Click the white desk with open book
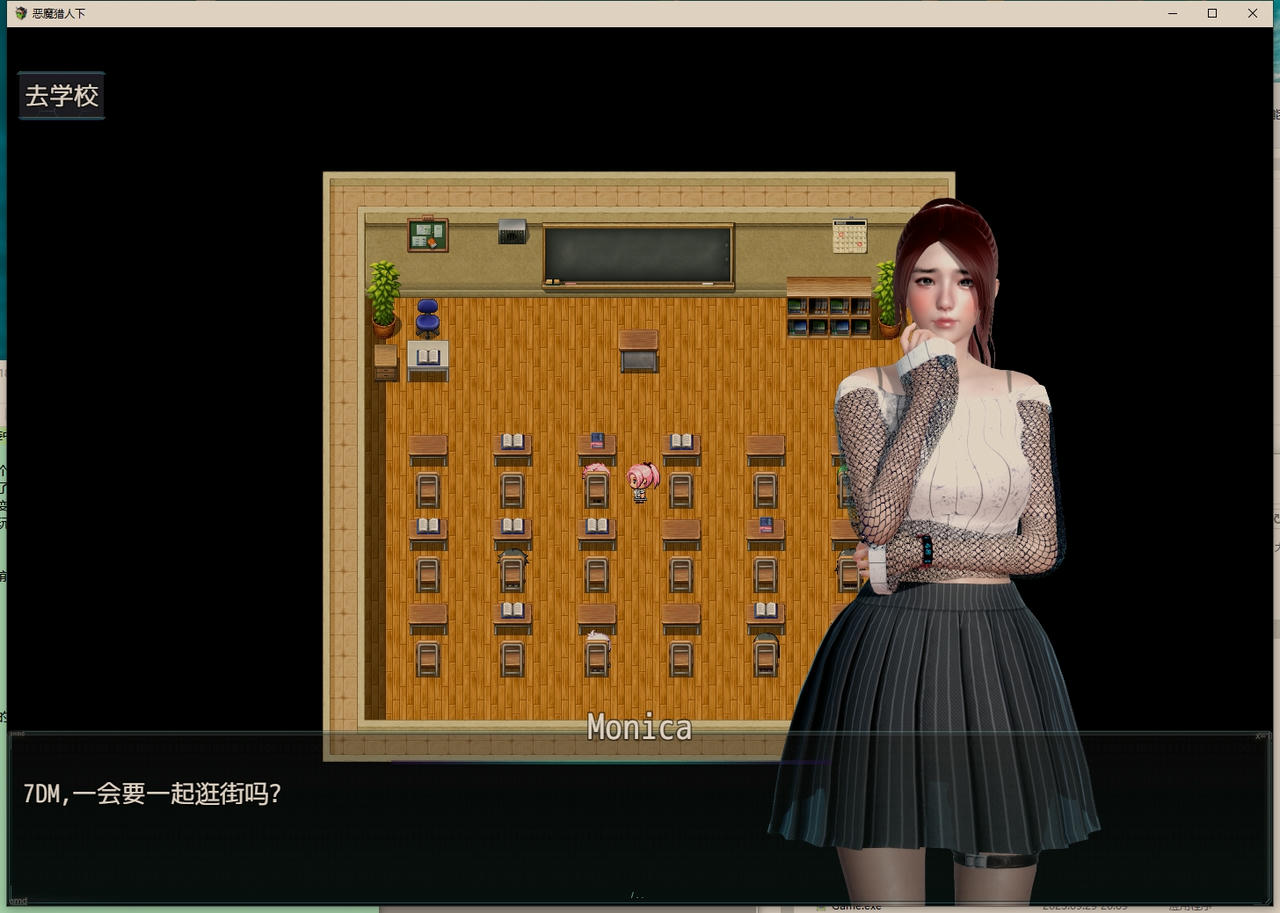Image resolution: width=1280 pixels, height=913 pixels. (x=428, y=358)
